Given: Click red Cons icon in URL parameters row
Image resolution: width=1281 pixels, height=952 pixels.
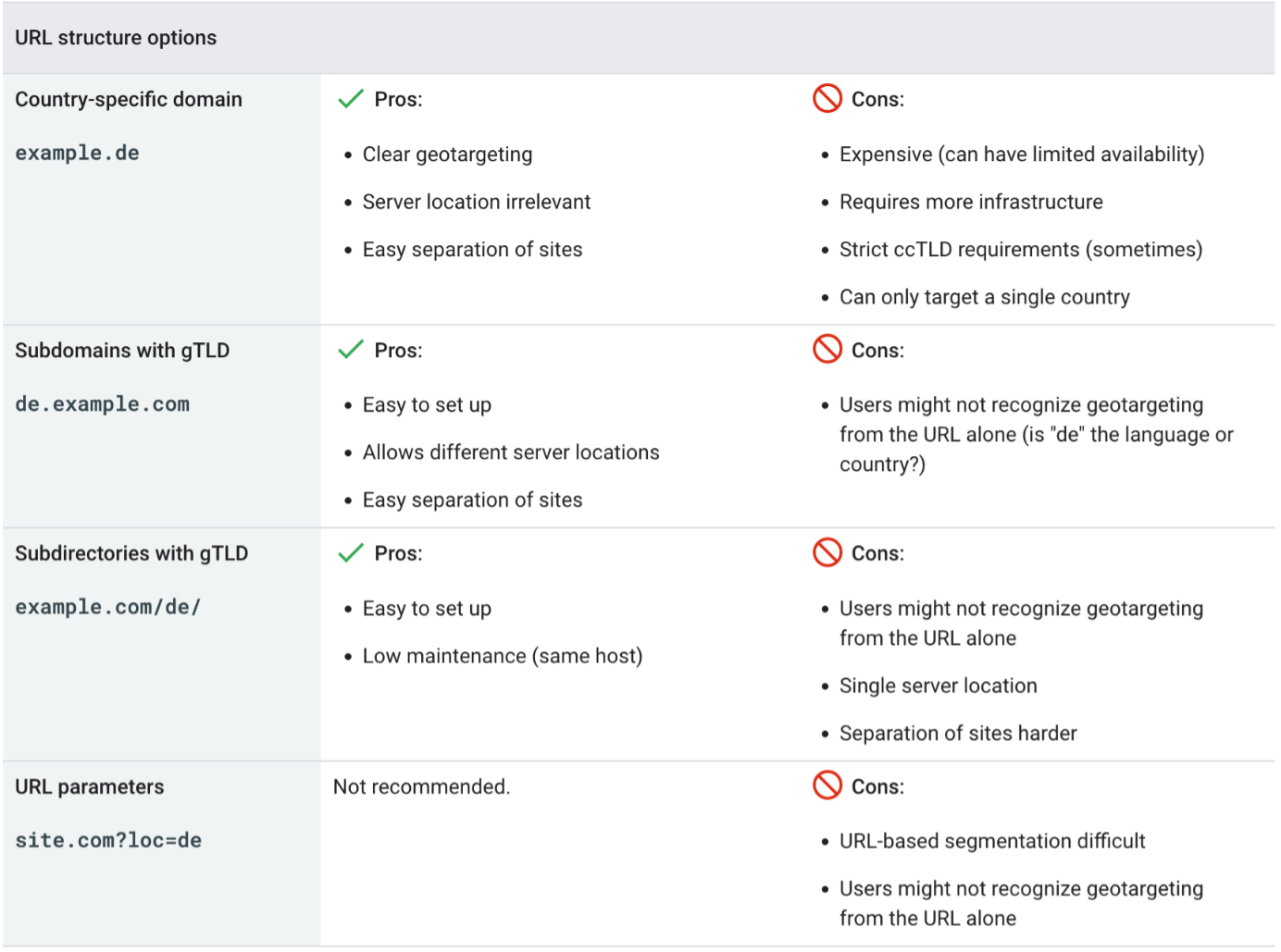Looking at the screenshot, I should [x=827, y=785].
